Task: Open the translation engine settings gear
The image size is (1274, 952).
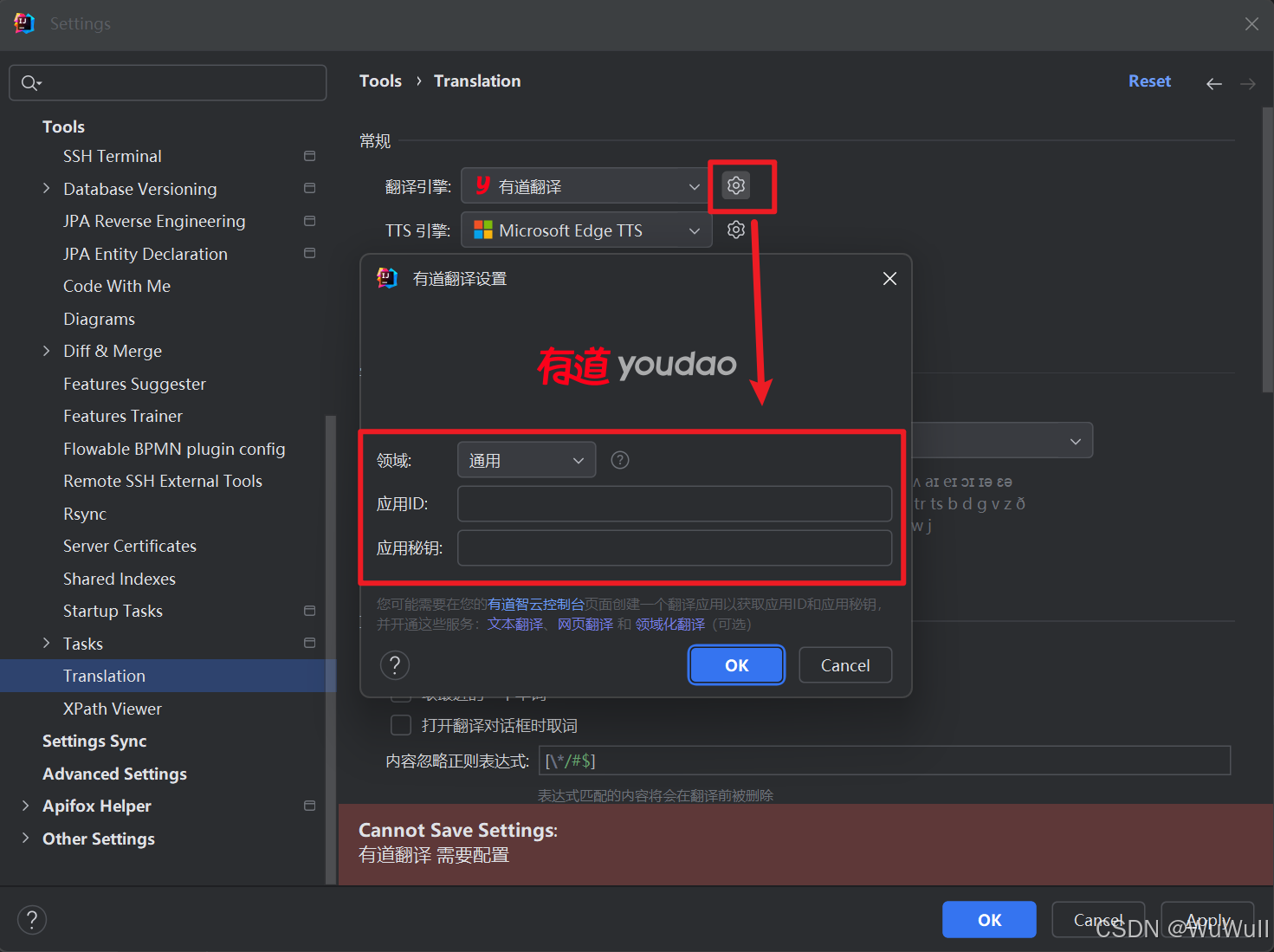Action: (736, 185)
